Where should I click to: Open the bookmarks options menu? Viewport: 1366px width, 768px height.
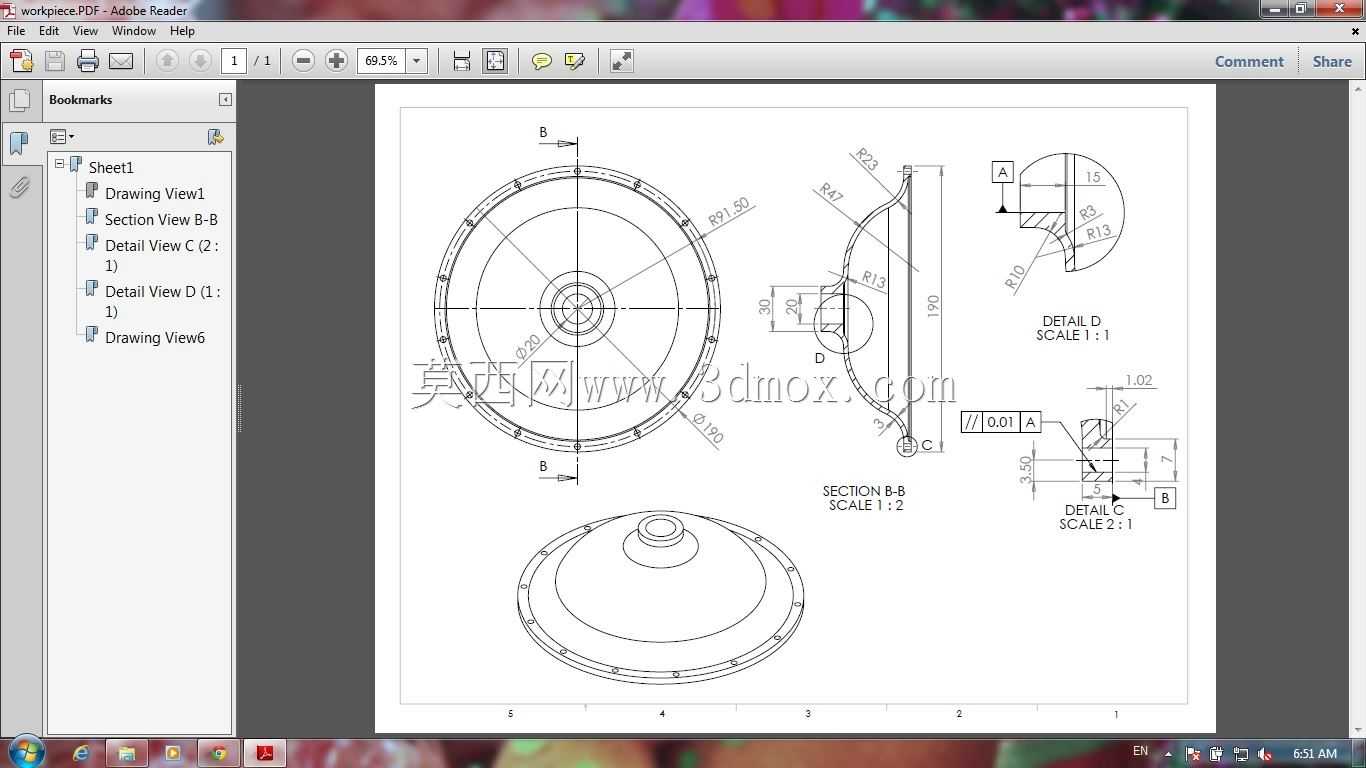[62, 137]
